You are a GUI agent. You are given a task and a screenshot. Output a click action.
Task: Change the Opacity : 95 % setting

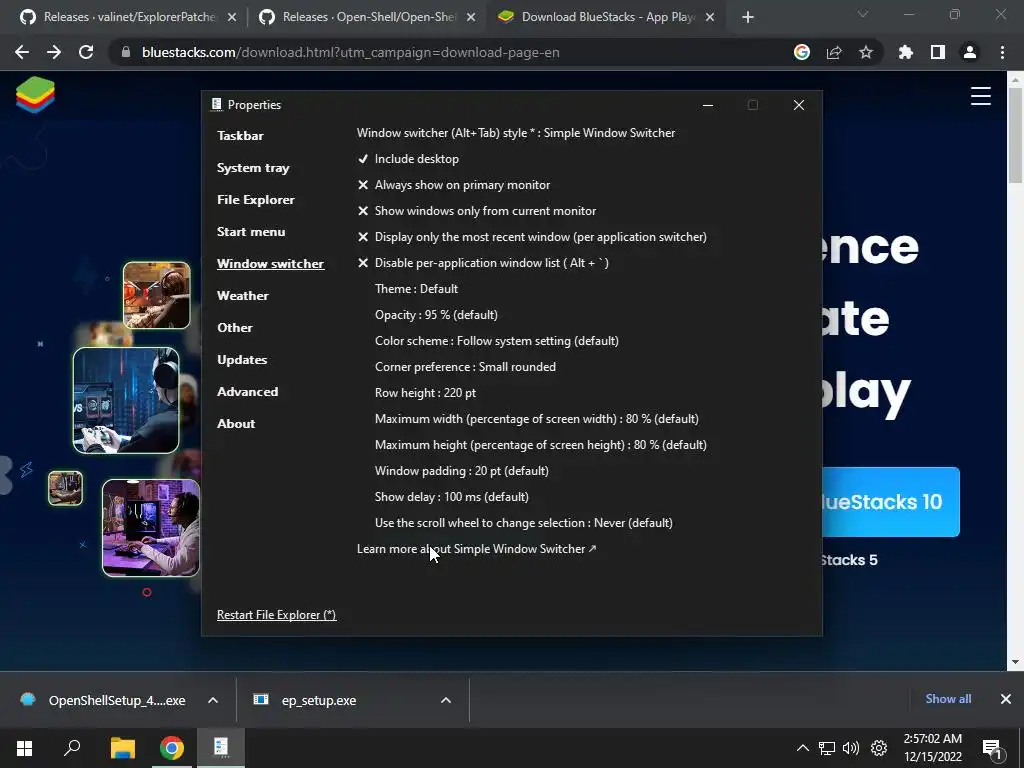(x=436, y=315)
